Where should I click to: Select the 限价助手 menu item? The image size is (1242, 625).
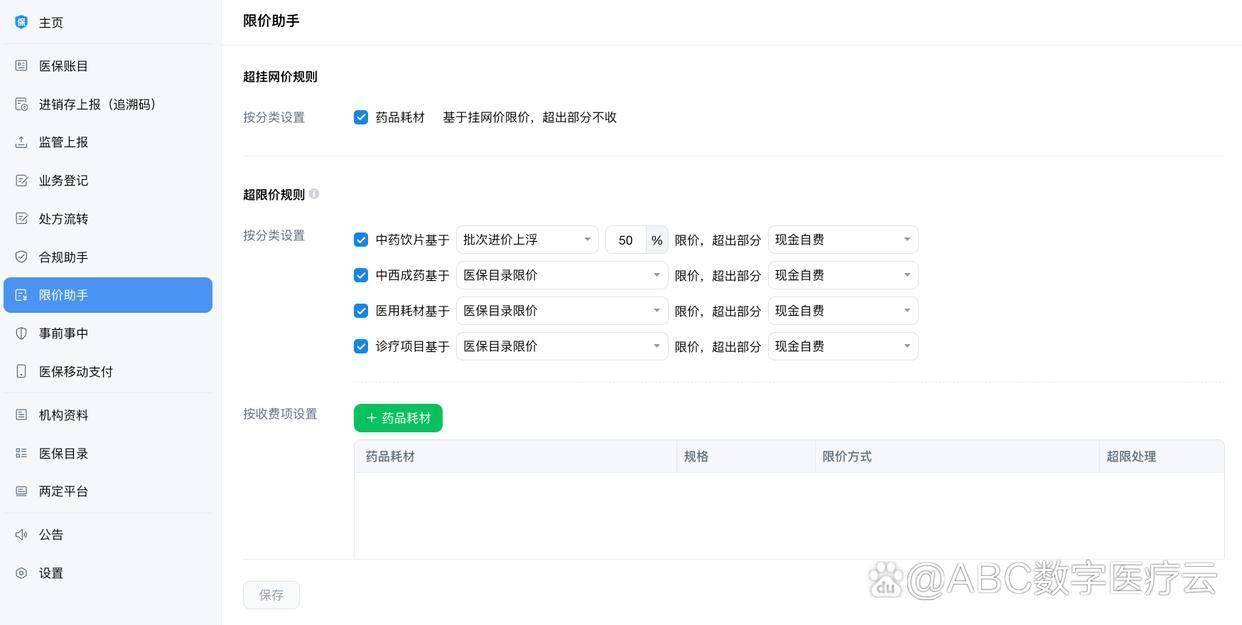108,295
